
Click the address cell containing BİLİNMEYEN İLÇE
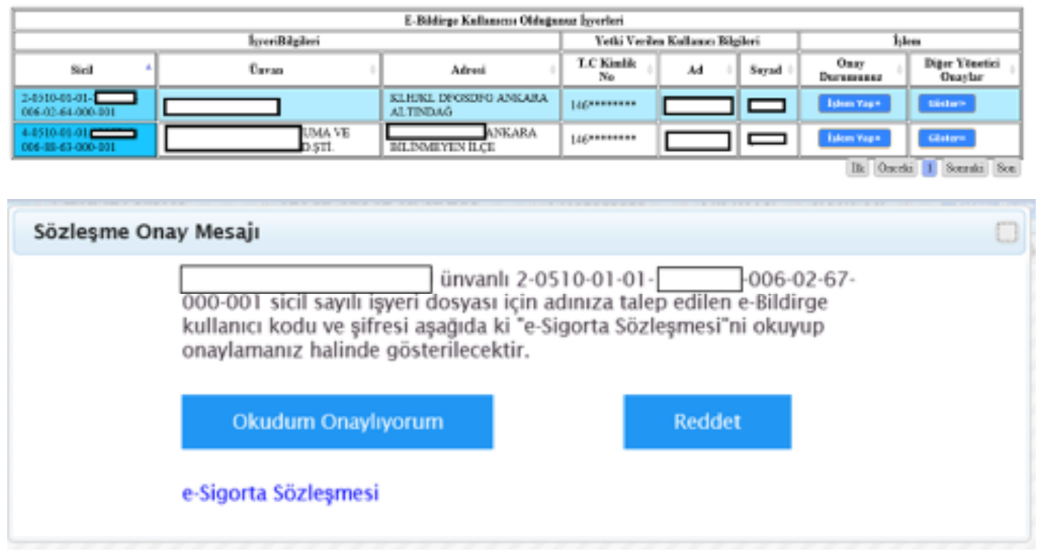(x=471, y=139)
